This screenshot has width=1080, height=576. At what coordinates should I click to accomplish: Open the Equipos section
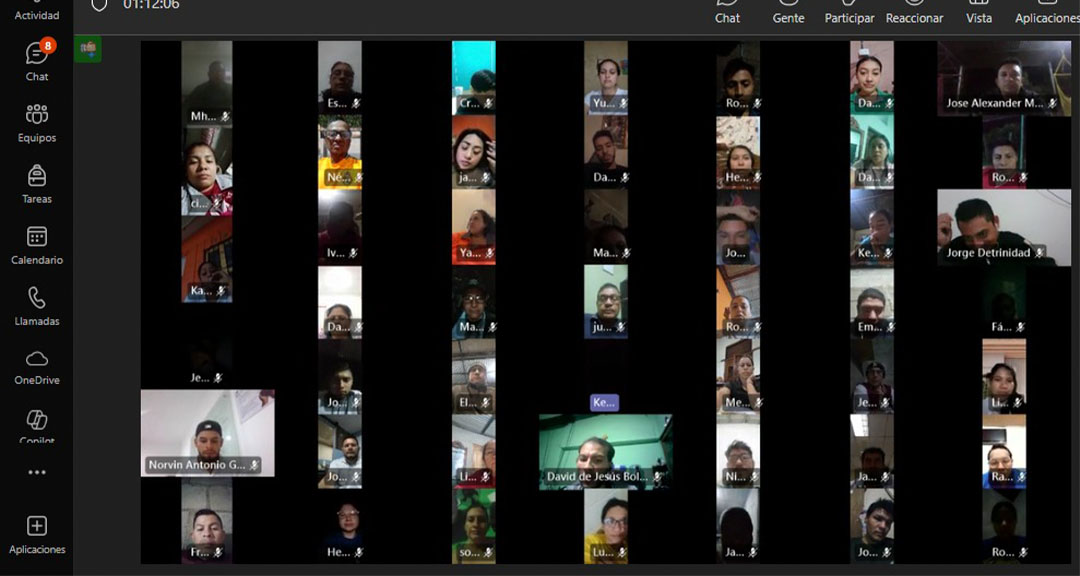click(37, 123)
